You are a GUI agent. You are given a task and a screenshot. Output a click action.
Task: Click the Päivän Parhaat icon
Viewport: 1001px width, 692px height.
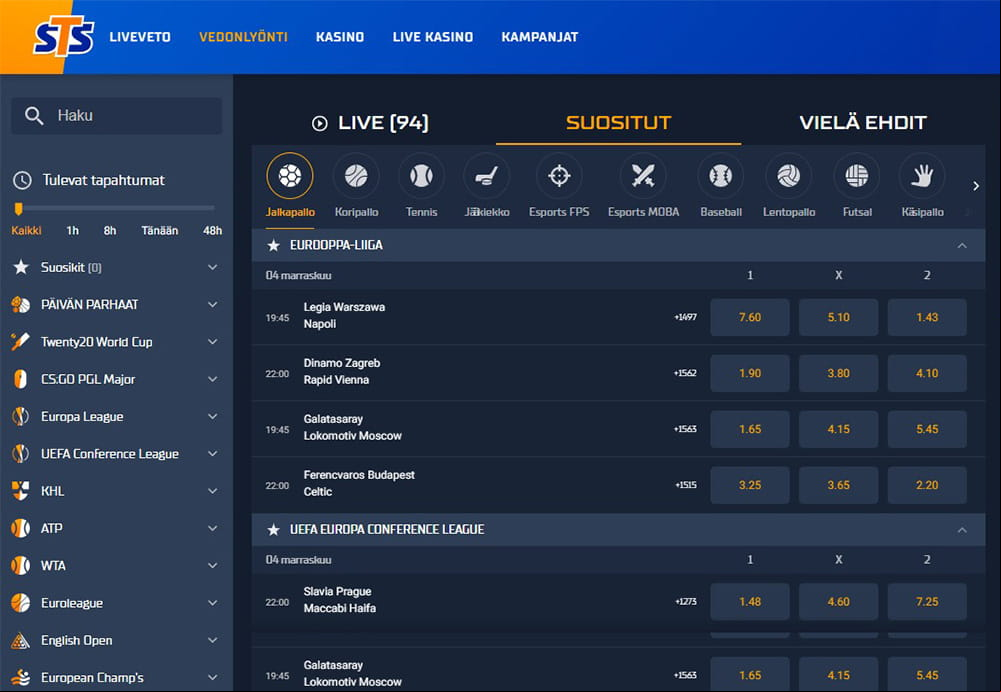click(x=20, y=305)
